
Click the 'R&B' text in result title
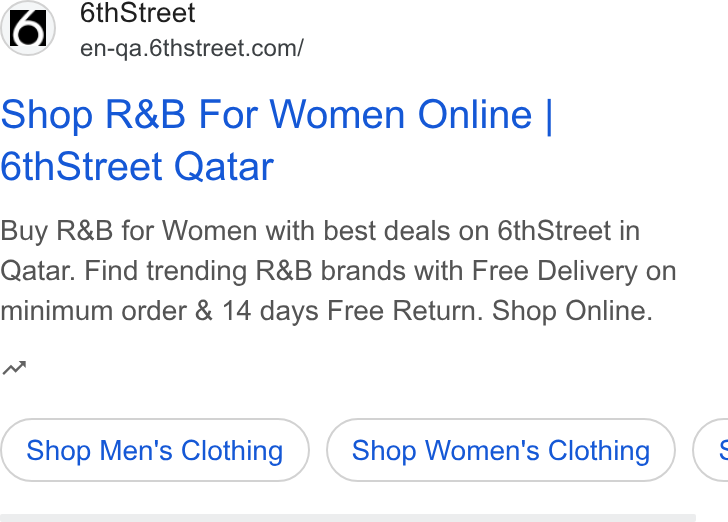point(145,115)
